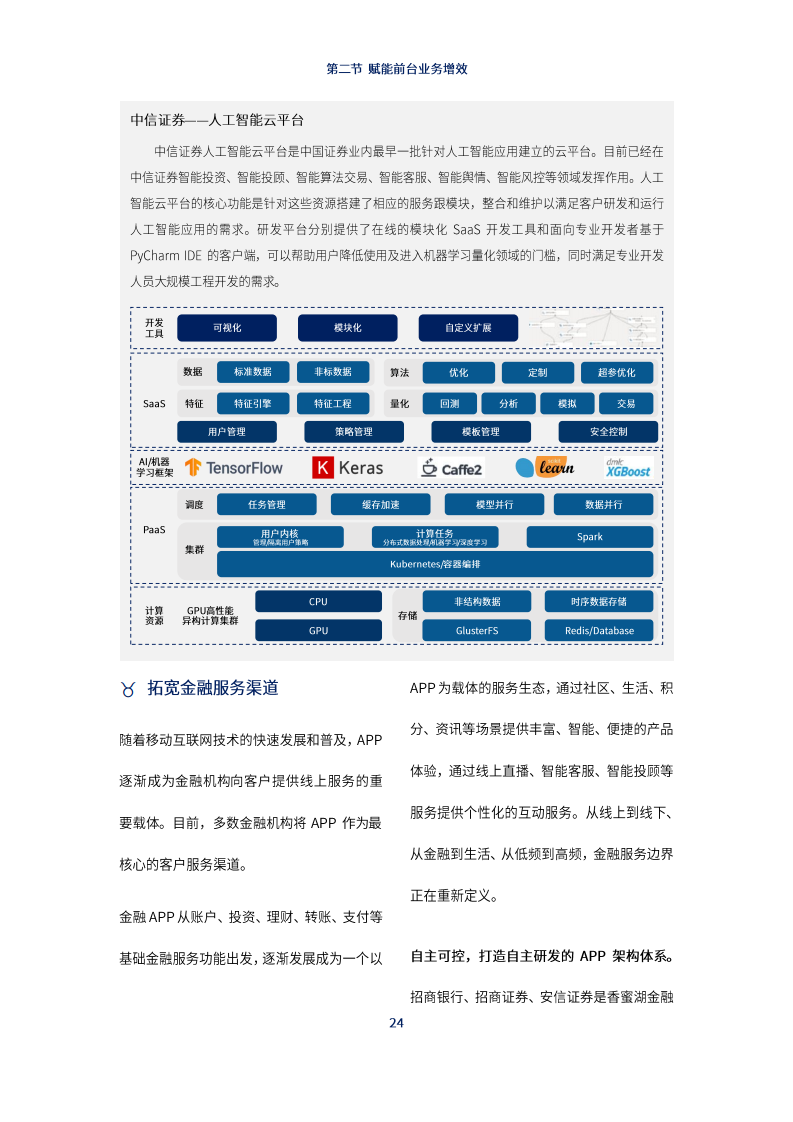Select the Spark block

point(589,537)
